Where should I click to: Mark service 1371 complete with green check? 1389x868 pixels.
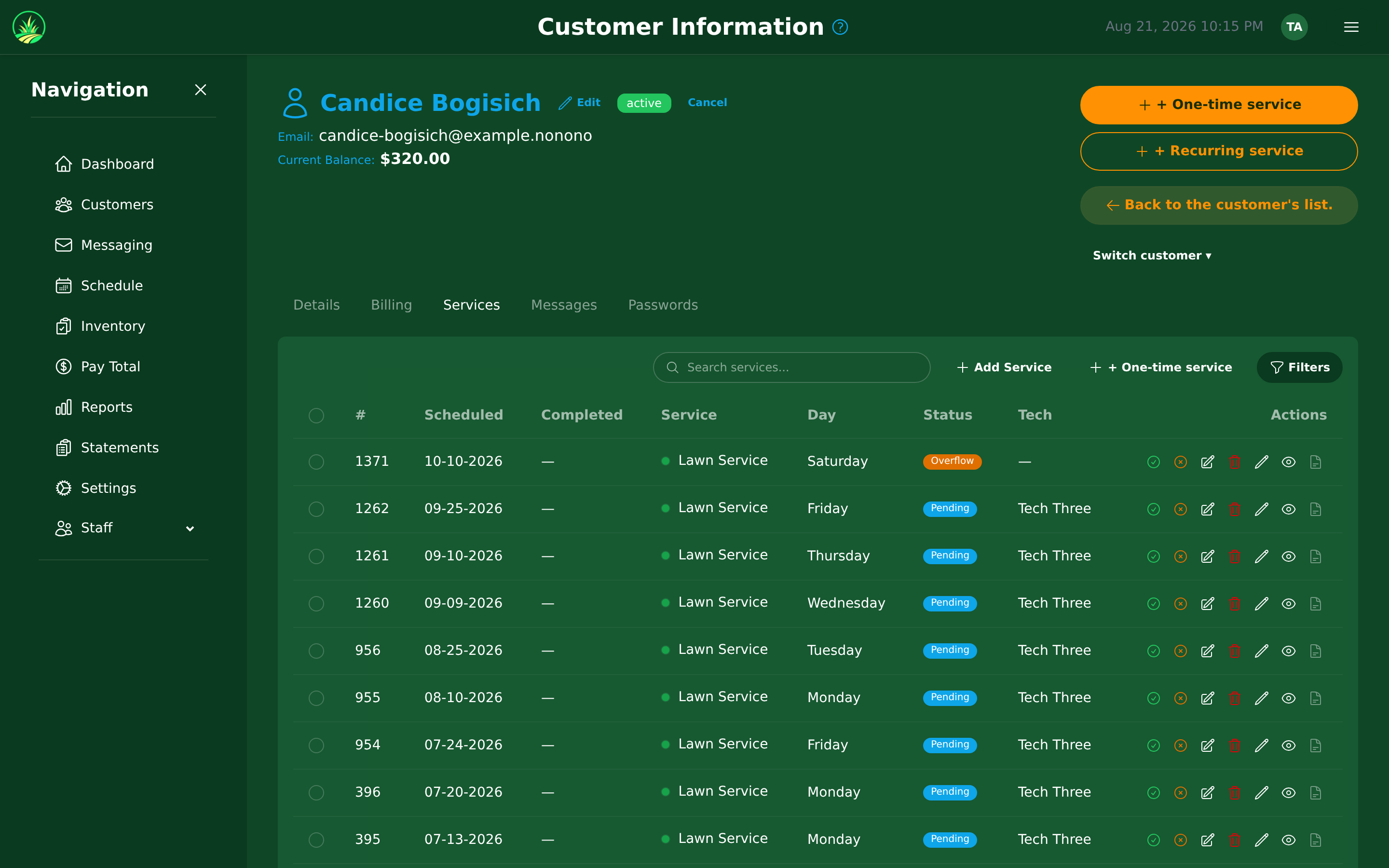[1154, 462]
